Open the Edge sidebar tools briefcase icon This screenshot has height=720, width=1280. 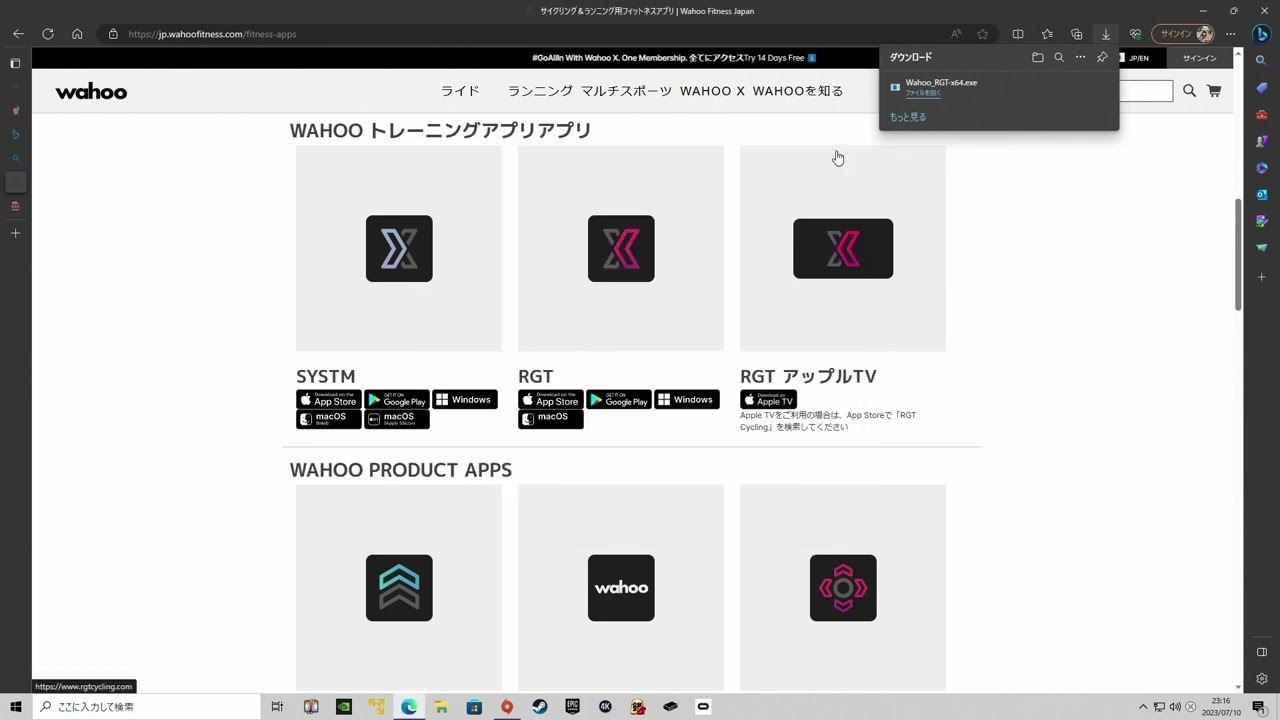click(x=1262, y=115)
